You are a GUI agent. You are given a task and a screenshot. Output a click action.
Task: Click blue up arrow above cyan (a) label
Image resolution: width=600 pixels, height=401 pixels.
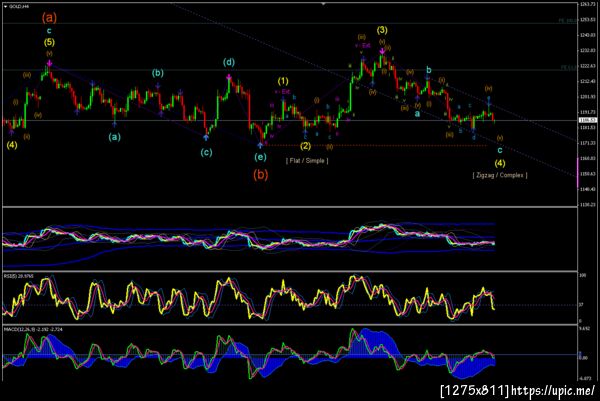(x=114, y=124)
